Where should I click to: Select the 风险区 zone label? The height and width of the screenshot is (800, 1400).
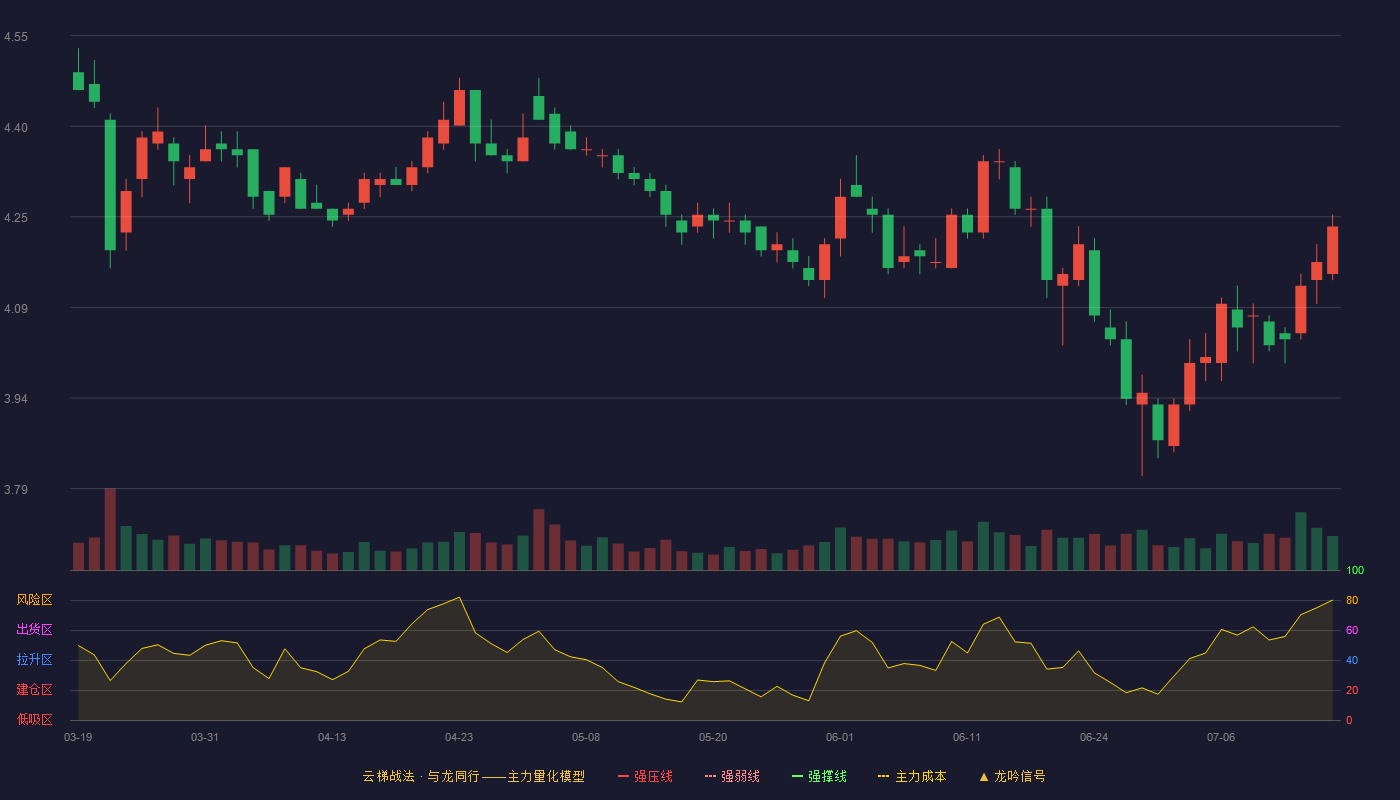click(34, 600)
